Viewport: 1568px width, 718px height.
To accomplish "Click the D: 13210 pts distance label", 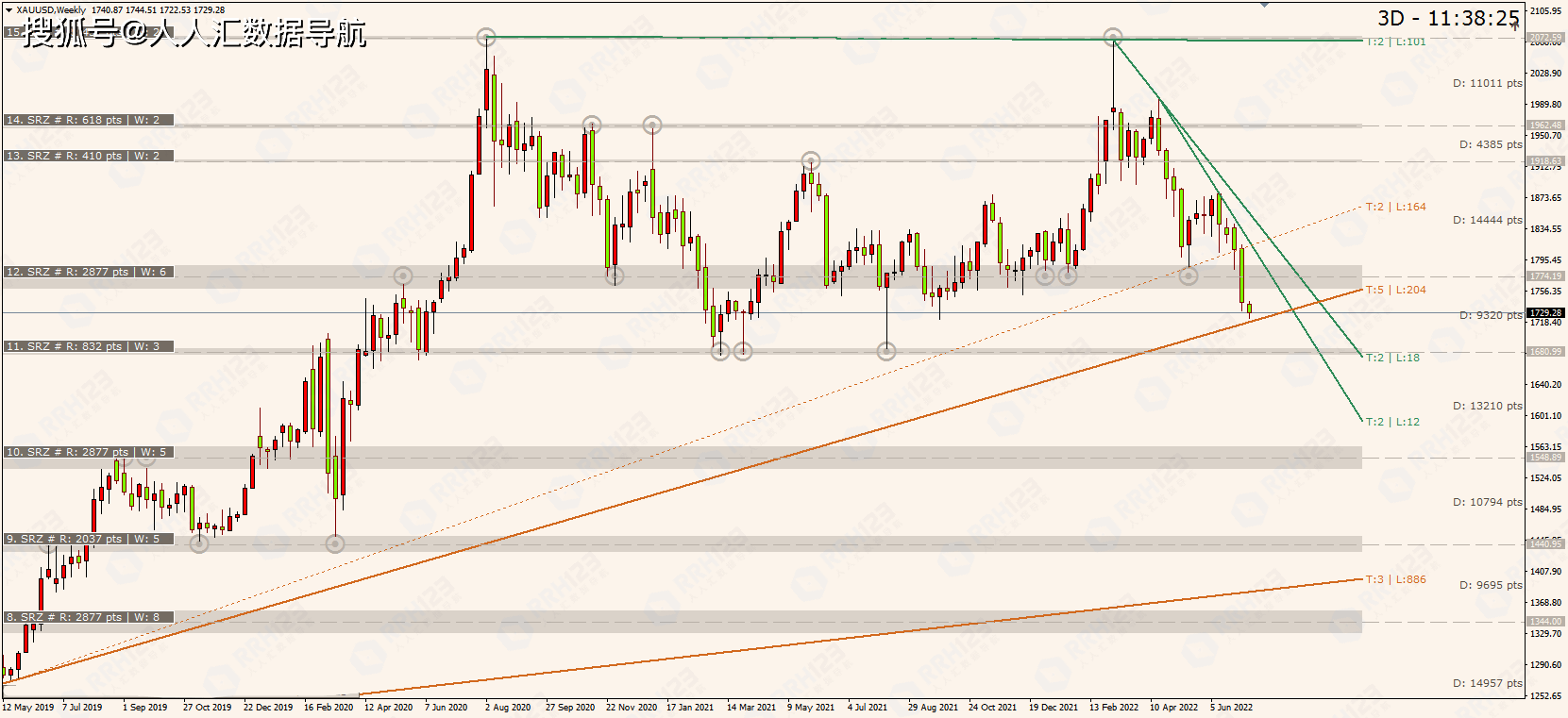I will point(1488,406).
